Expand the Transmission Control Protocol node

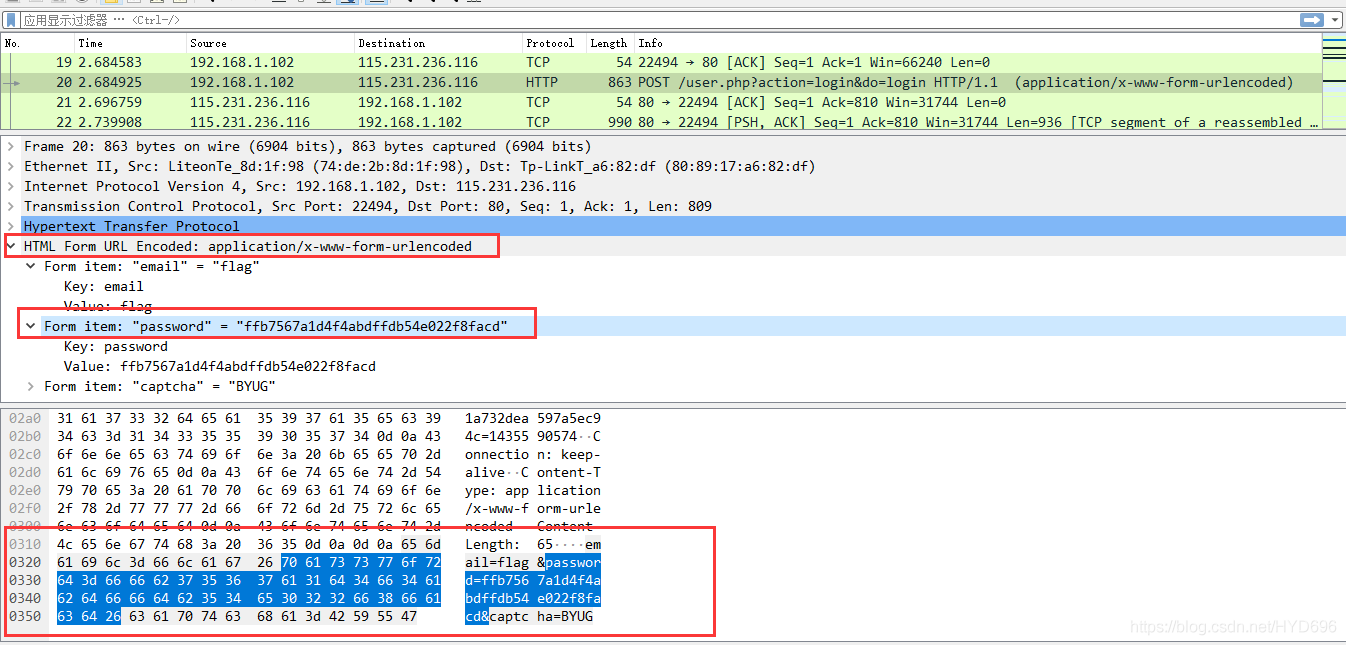pos(11,206)
